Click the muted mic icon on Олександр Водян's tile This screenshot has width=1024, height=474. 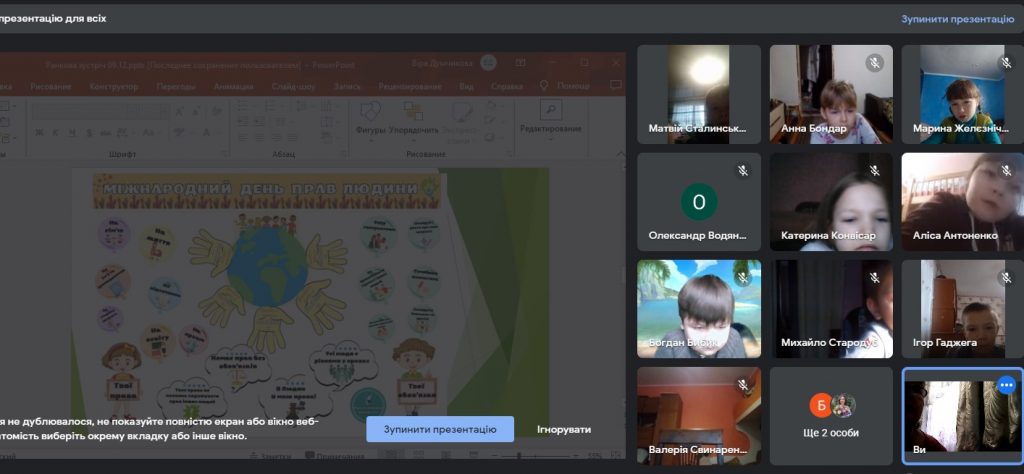[743, 170]
